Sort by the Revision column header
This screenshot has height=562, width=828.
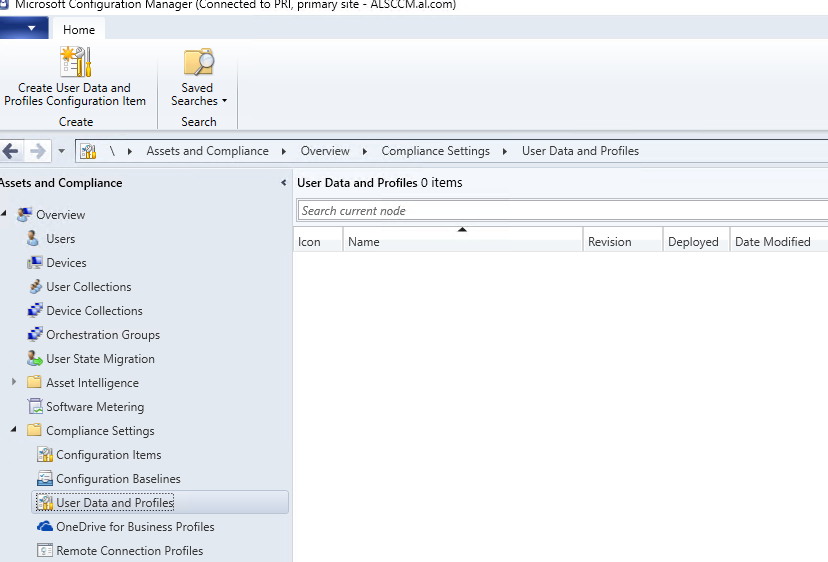[x=623, y=241]
